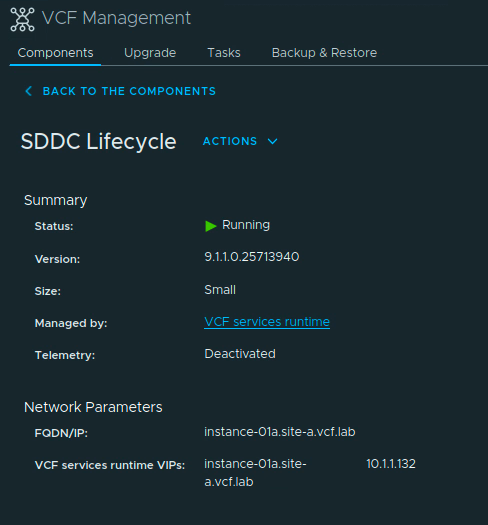
Task: Click the Deactivated telemetry value
Action: coord(240,354)
